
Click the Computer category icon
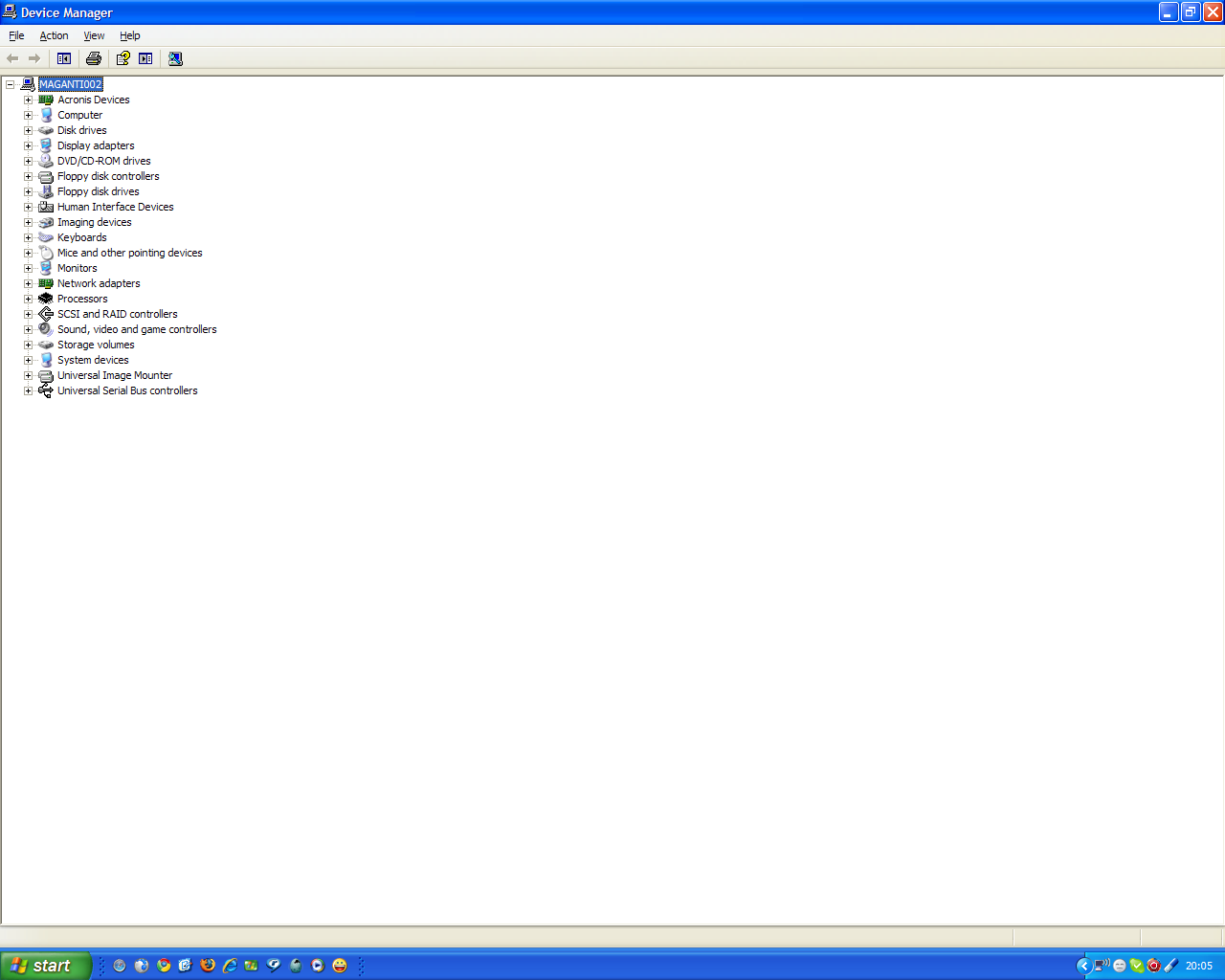click(46, 115)
